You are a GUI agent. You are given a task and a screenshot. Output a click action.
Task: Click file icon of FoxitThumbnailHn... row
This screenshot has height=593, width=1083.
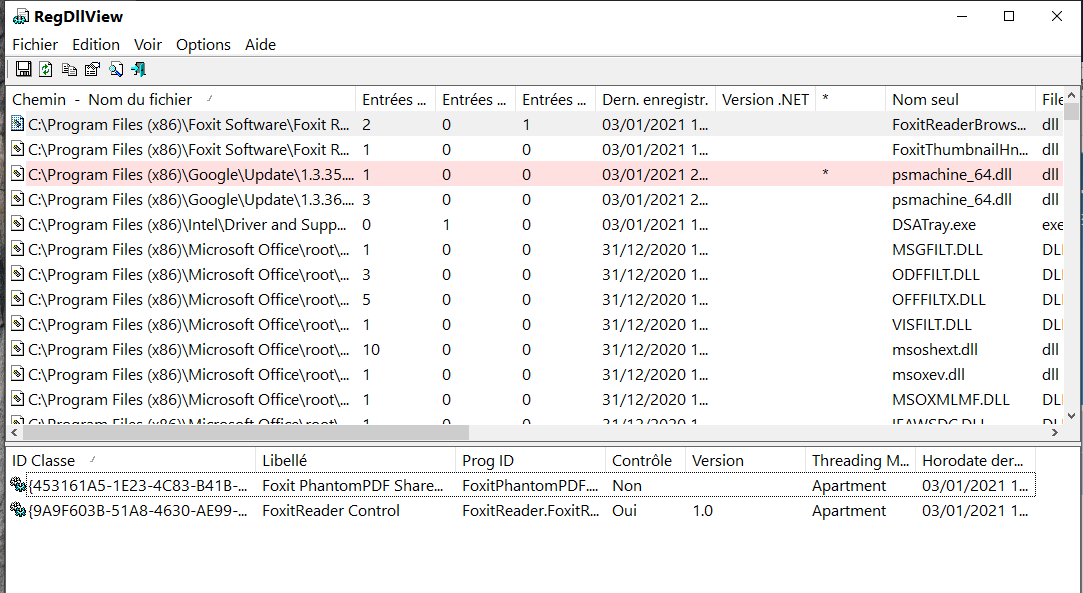pos(18,149)
